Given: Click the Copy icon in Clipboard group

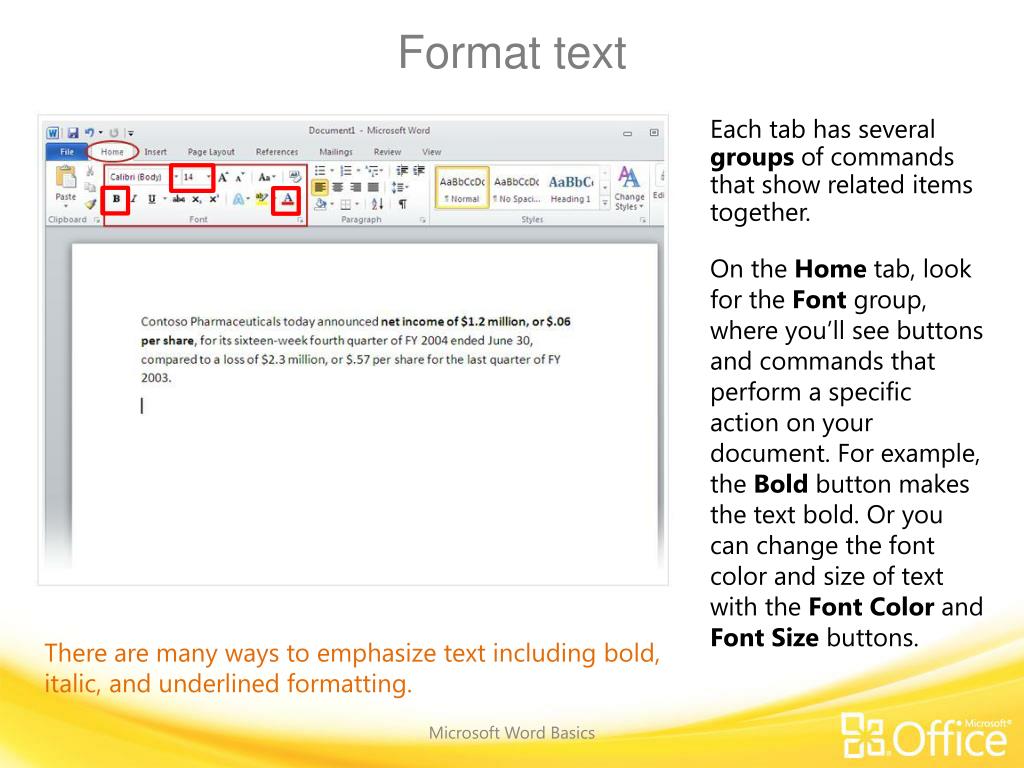Looking at the screenshot, I should (x=90, y=187).
